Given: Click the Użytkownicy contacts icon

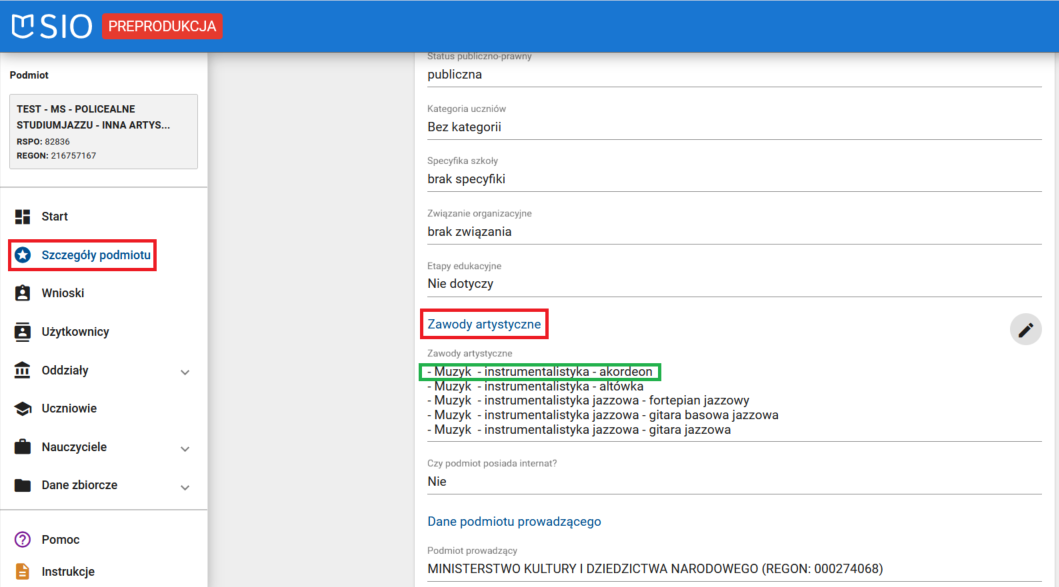Looking at the screenshot, I should (x=23, y=332).
